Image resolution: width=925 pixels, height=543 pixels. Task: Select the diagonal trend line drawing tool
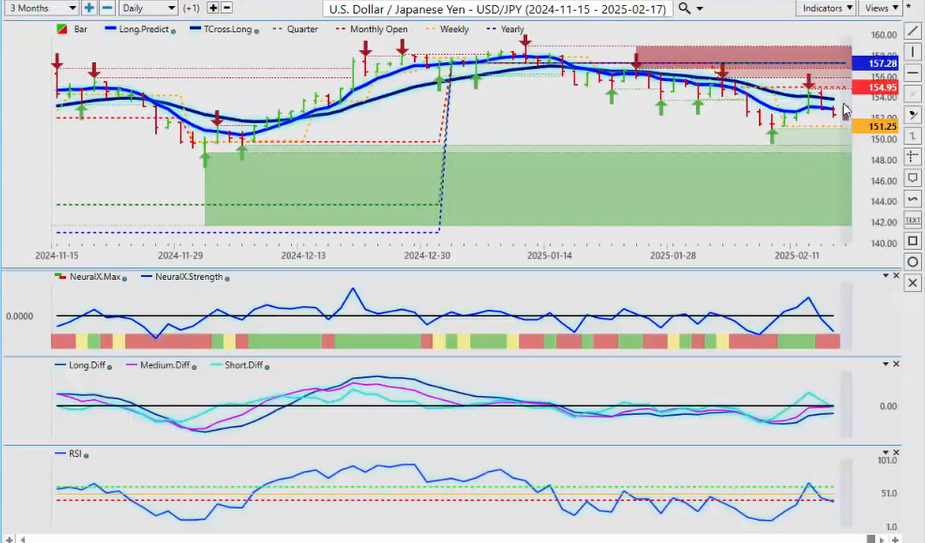point(912,30)
